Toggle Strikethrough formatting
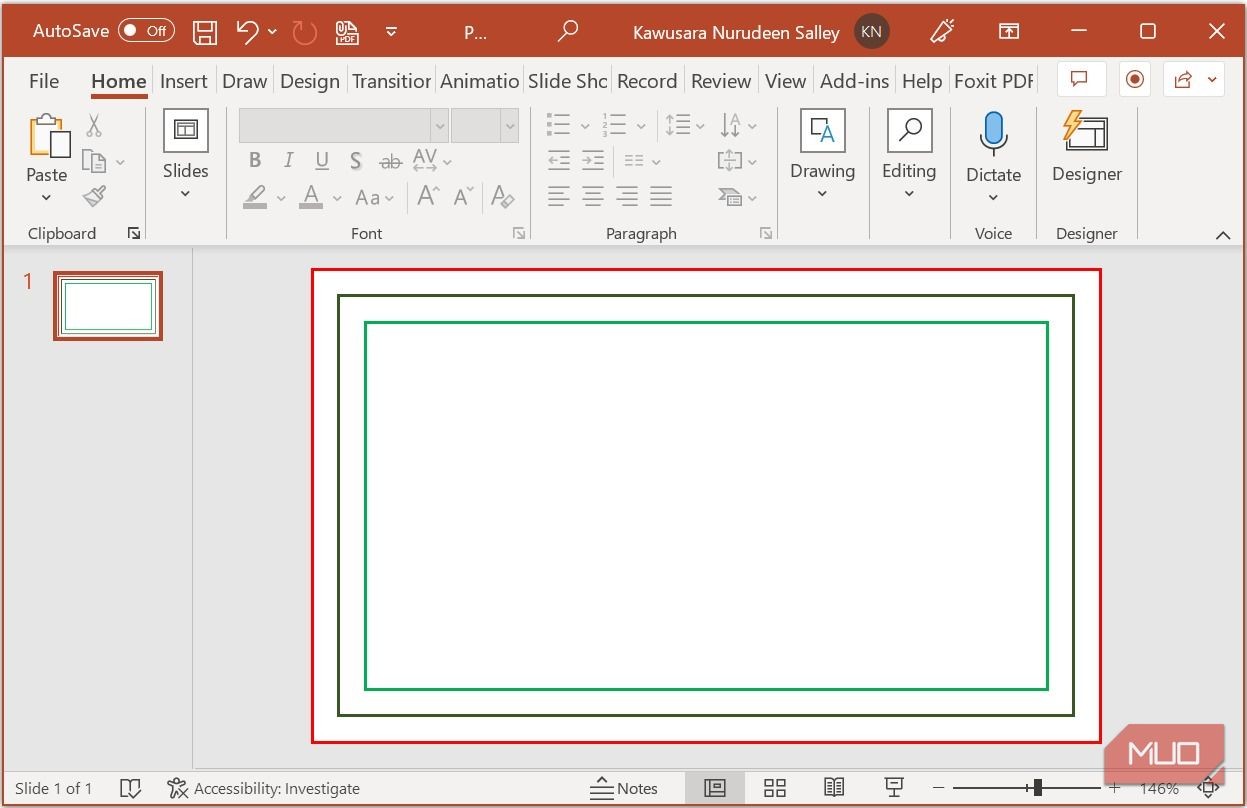Screen dimensions: 1247x808 coord(390,161)
